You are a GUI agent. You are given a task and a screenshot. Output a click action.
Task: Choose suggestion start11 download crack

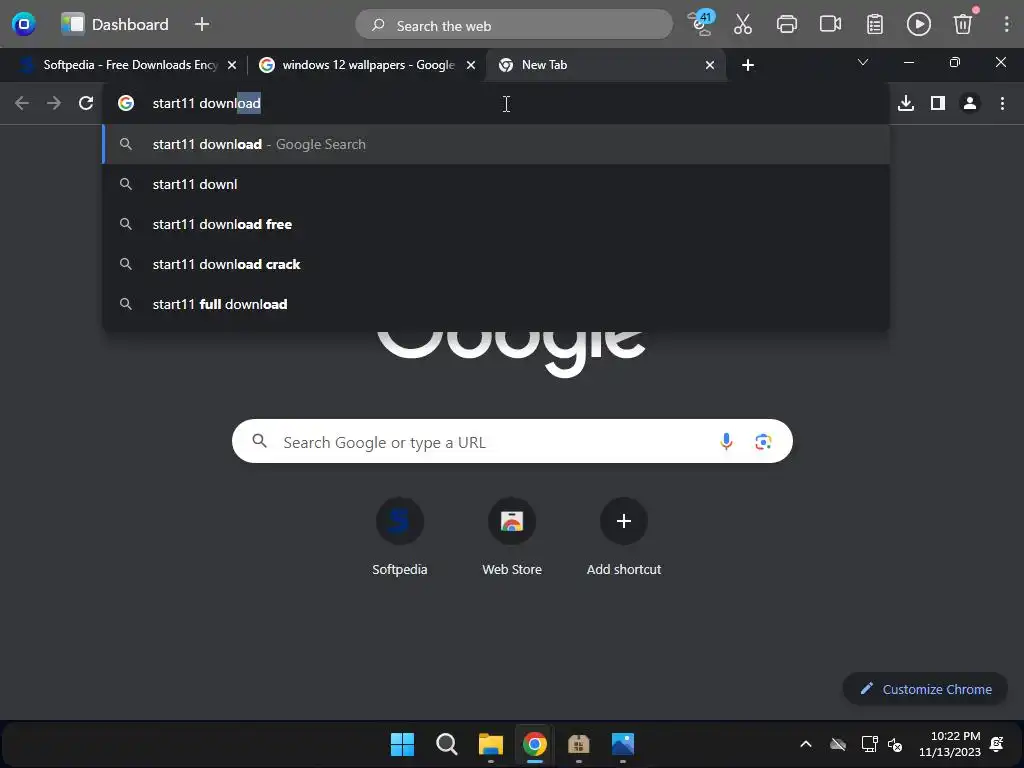(496, 264)
